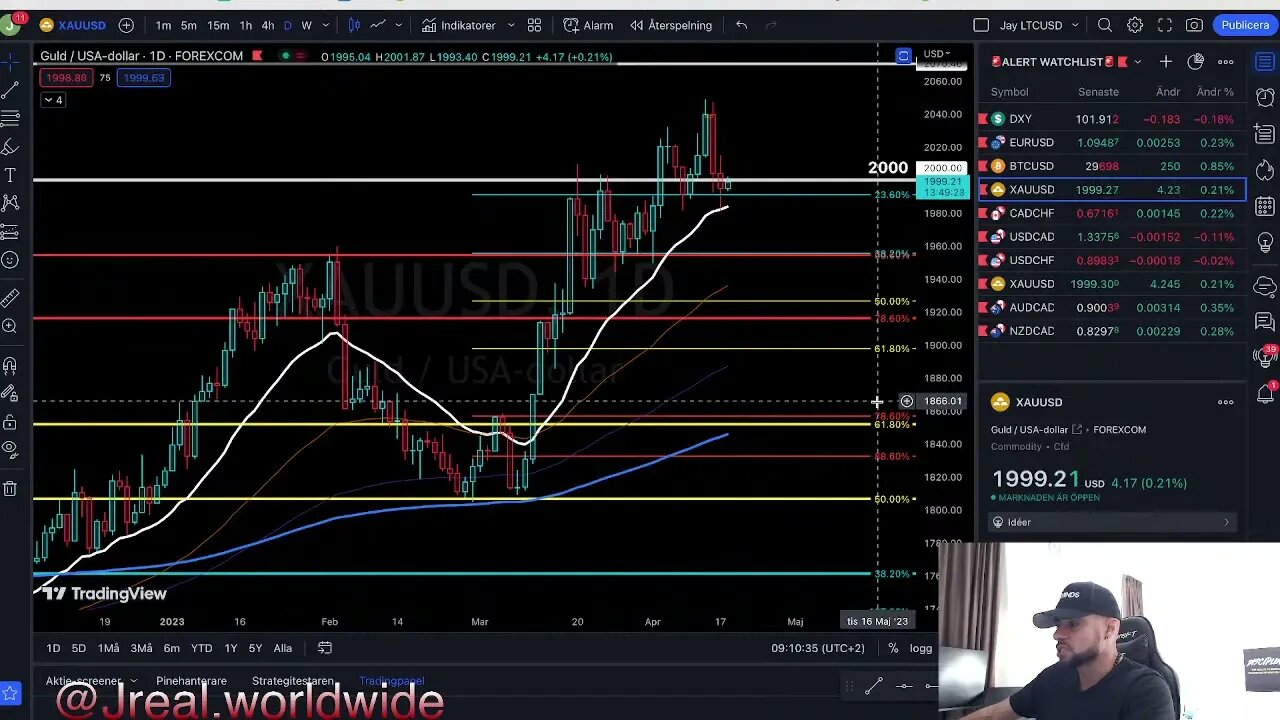Start Återspelning bar replay
The image size is (1280, 720).
click(670, 25)
